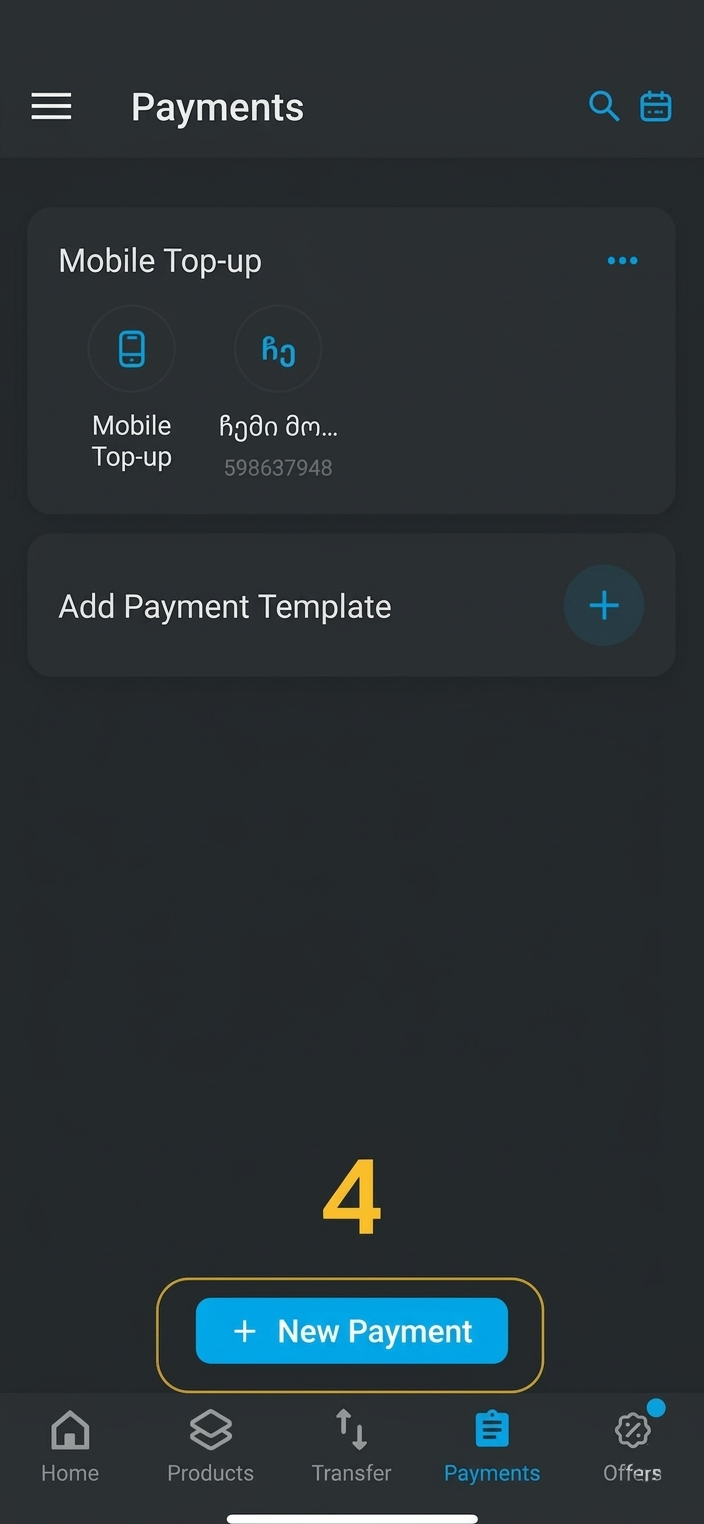Tap the phone icon for Mobile Top-up
The height and width of the screenshot is (1524, 704).
pos(131,349)
